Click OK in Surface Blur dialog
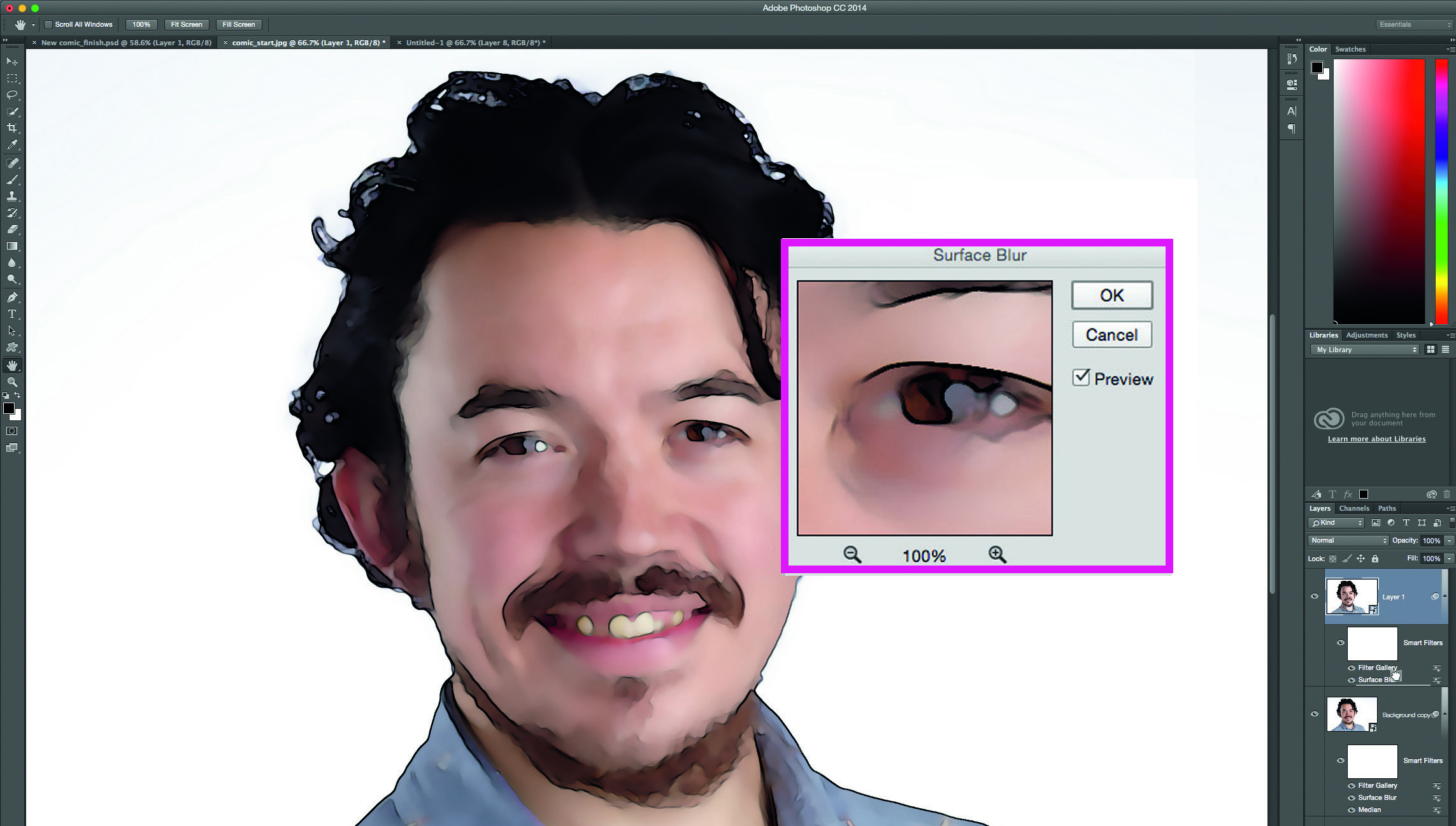 [x=1111, y=296]
